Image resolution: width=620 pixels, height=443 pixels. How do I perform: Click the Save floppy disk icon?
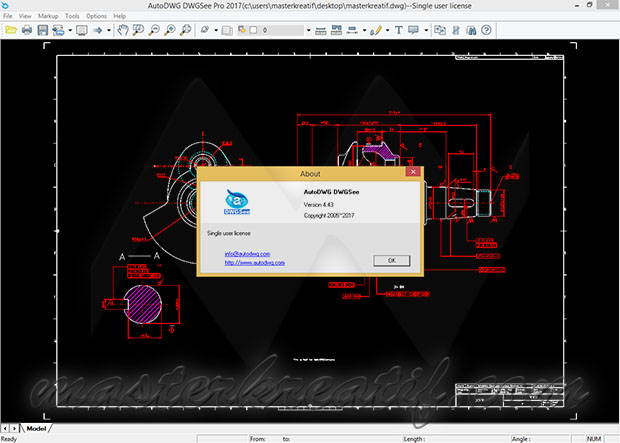[43, 30]
